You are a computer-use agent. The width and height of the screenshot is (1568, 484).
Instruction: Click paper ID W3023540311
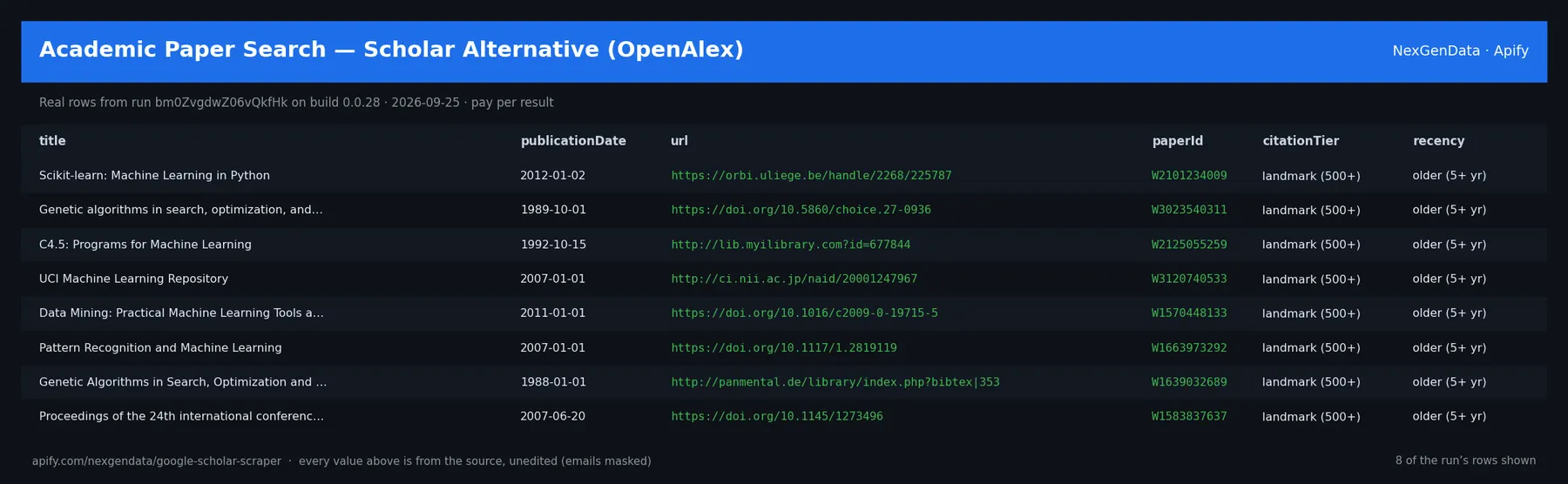tap(1189, 210)
